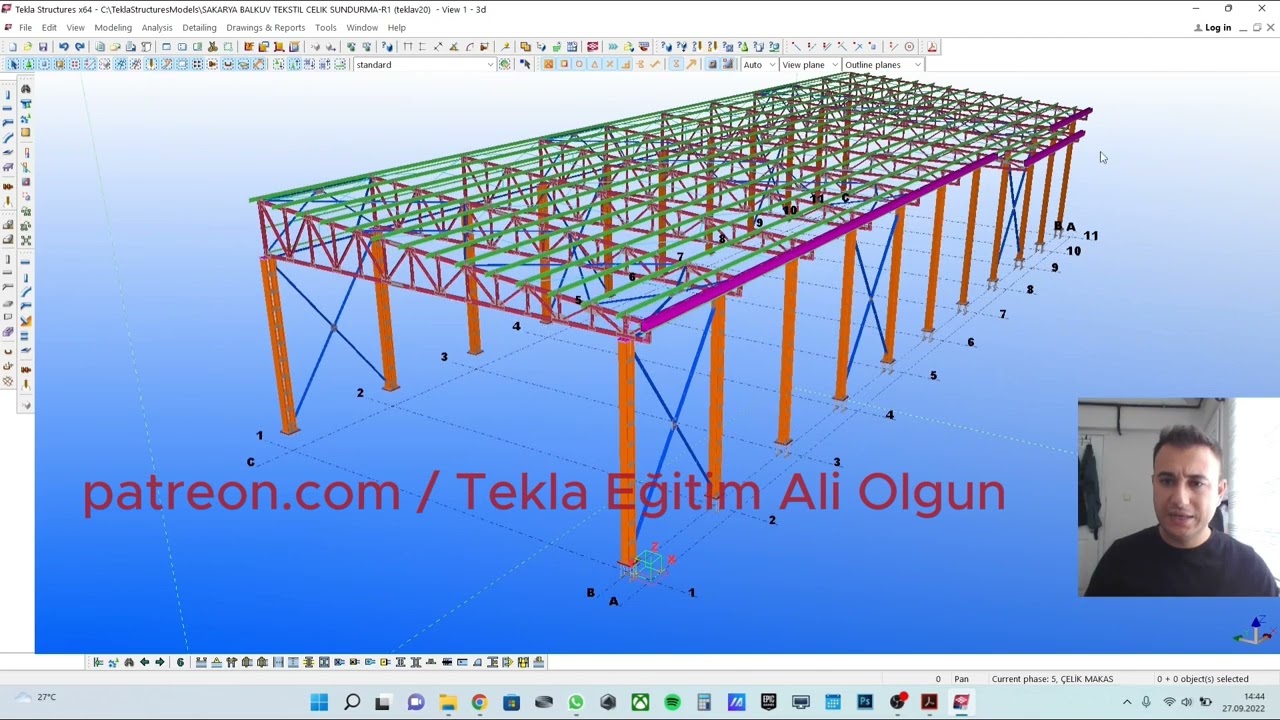Open the Detailing menu
This screenshot has height=720, width=1280.
pos(199,27)
